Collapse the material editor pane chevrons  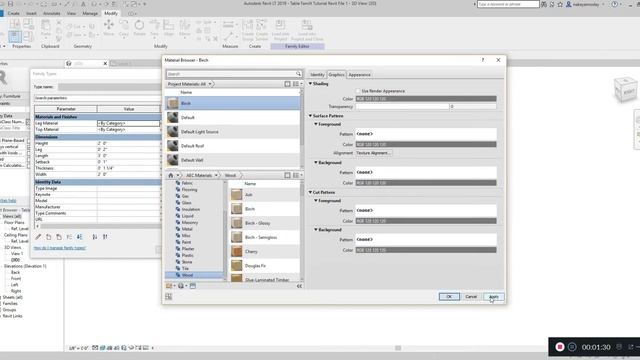click(299, 286)
